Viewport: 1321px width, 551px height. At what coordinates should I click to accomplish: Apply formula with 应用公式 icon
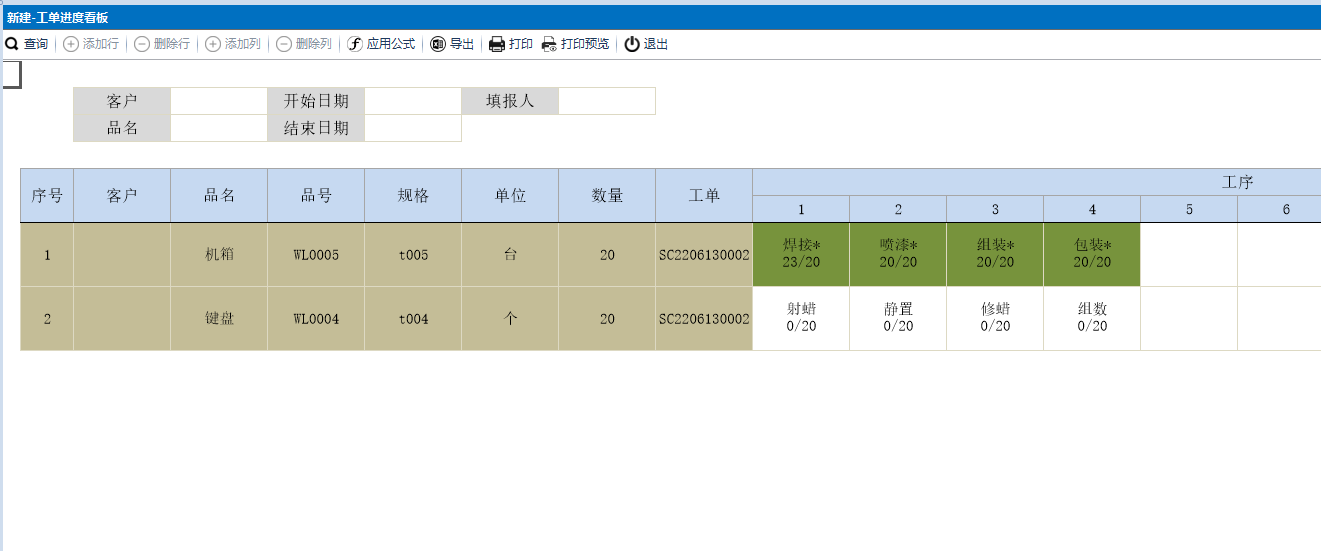(x=355, y=44)
